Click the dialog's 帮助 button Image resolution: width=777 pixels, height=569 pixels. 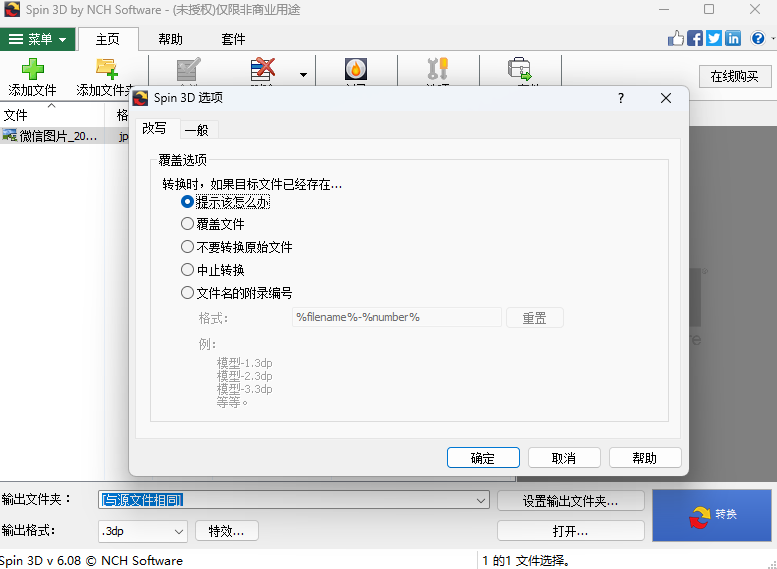645,457
